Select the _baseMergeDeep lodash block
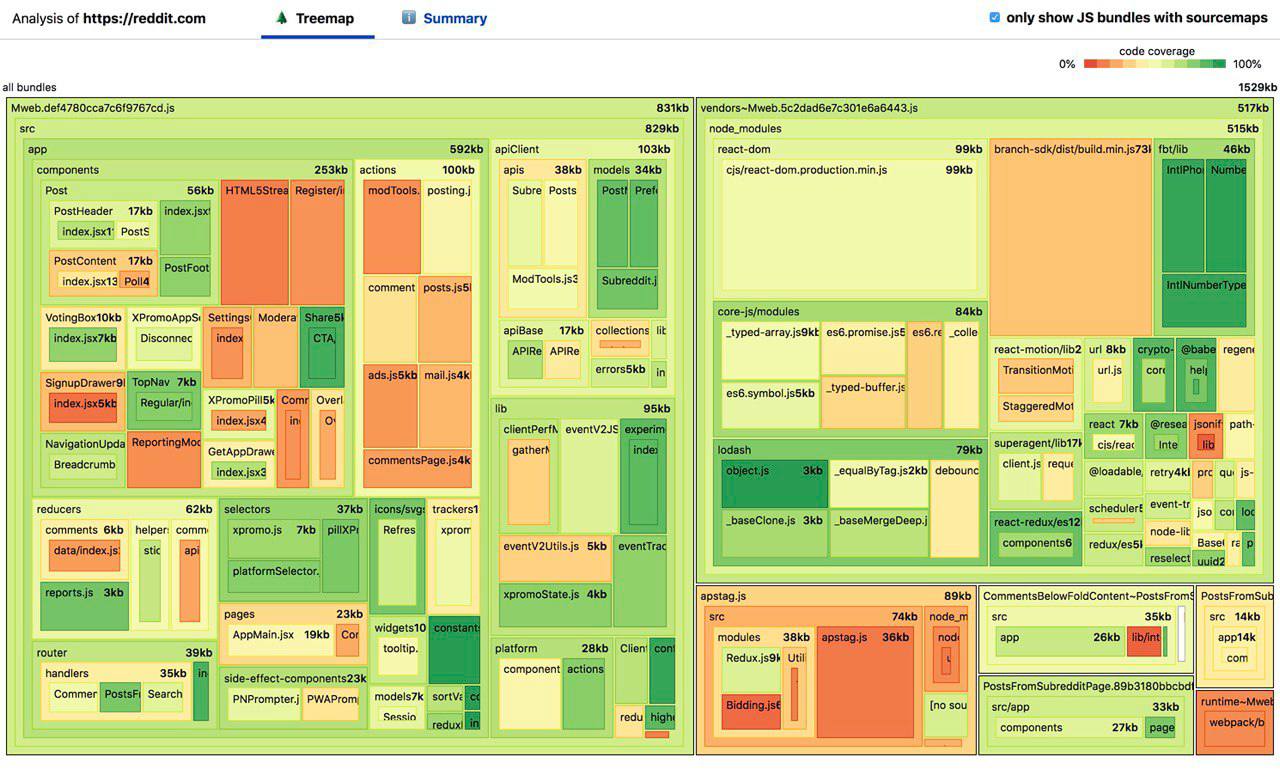 pyautogui.click(x=879, y=533)
